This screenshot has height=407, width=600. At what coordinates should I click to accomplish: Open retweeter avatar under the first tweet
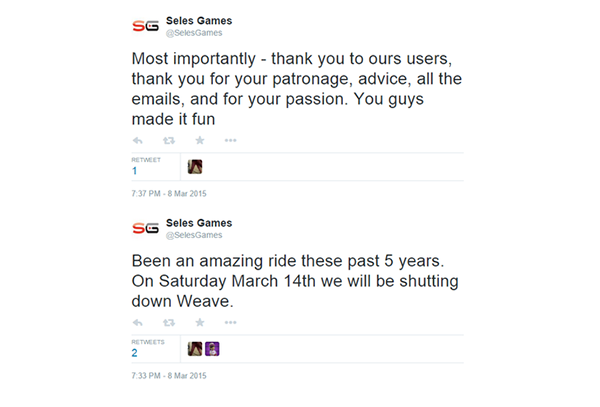(195, 167)
